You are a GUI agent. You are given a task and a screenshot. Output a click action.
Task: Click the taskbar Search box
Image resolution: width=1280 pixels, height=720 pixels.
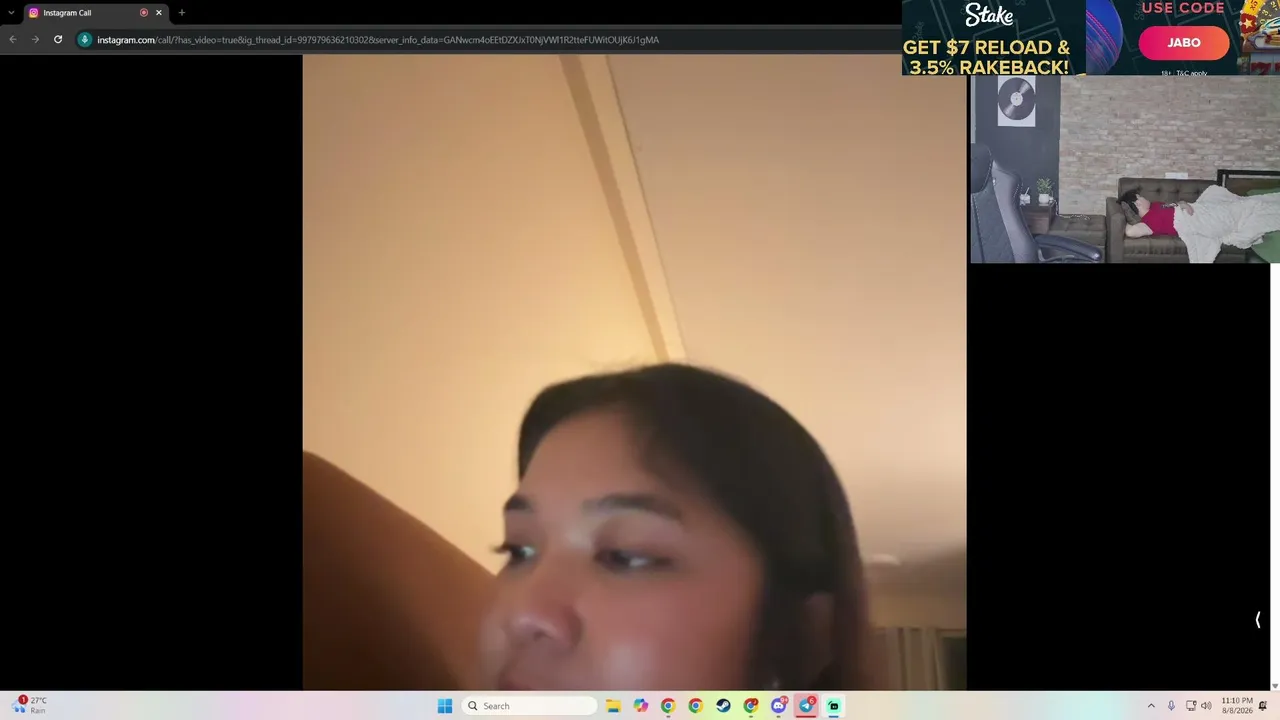pos(530,706)
